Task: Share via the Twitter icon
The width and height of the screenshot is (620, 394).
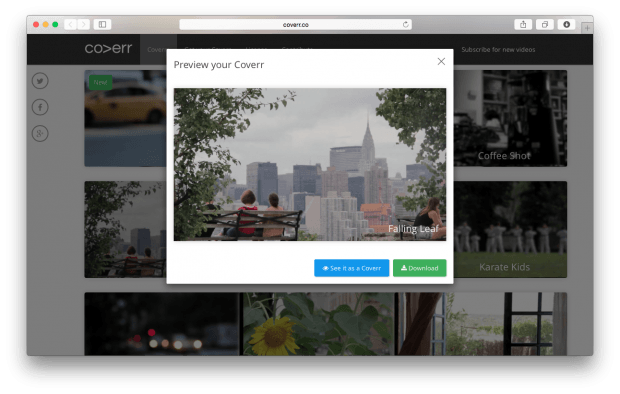Action: (x=40, y=81)
